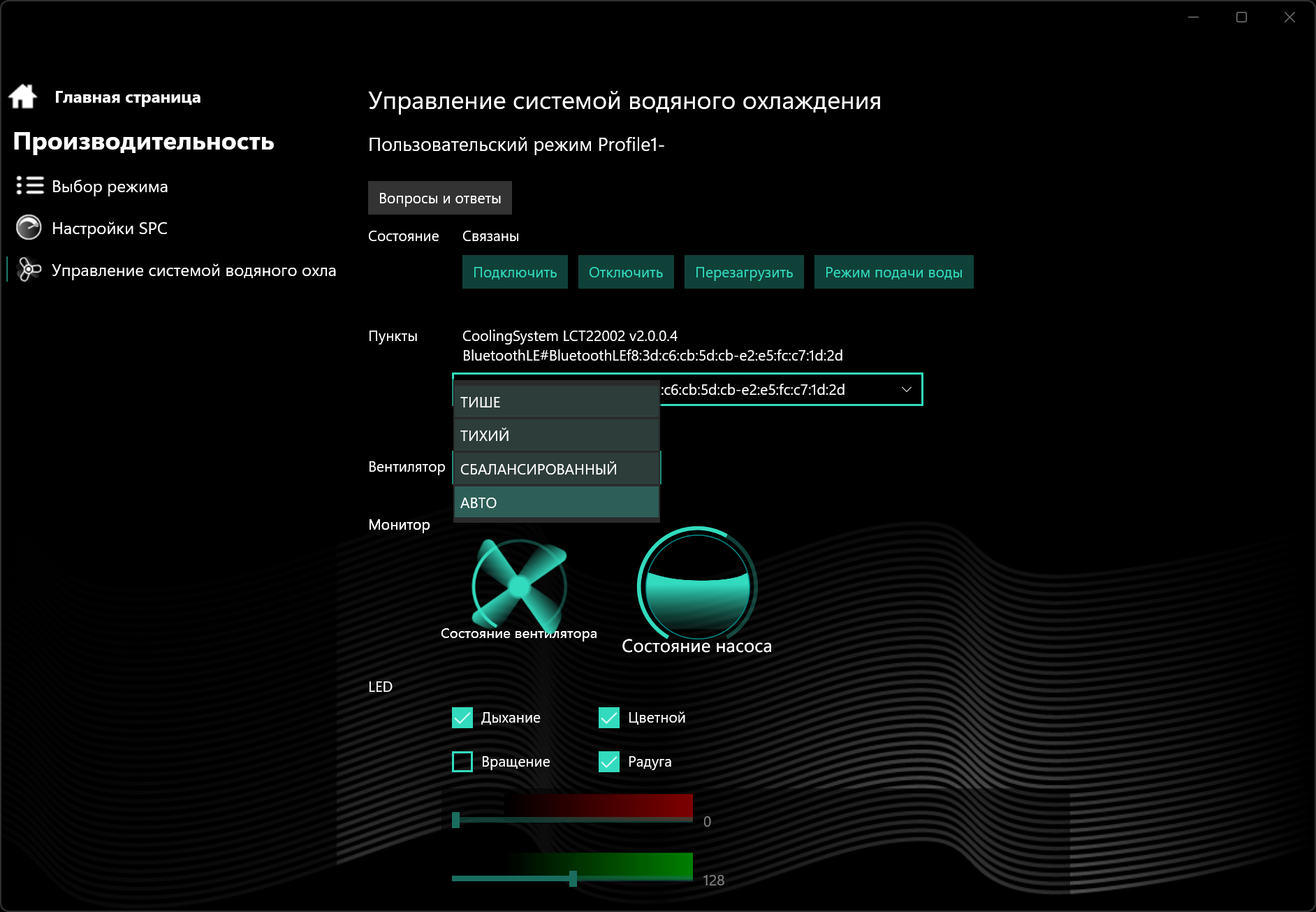Click the Состояние насоса label
Viewport: 1316px width, 912px height.
697,646
